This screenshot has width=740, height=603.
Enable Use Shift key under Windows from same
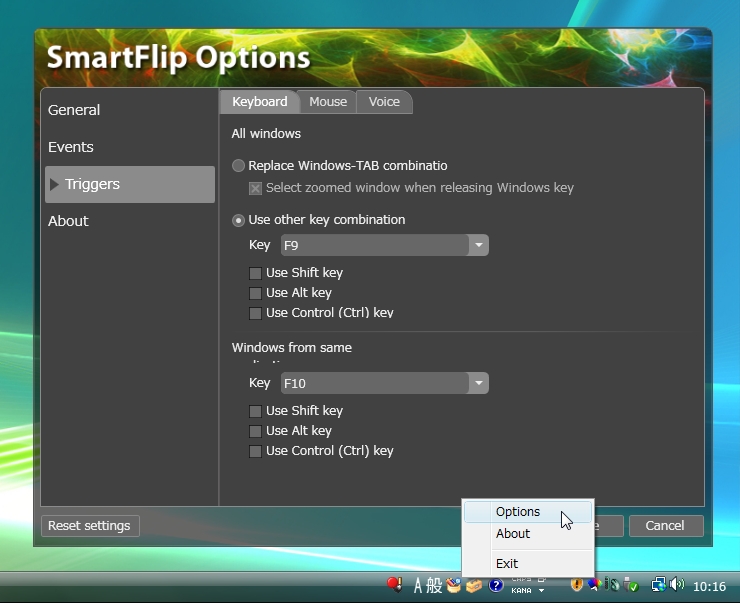tap(255, 411)
